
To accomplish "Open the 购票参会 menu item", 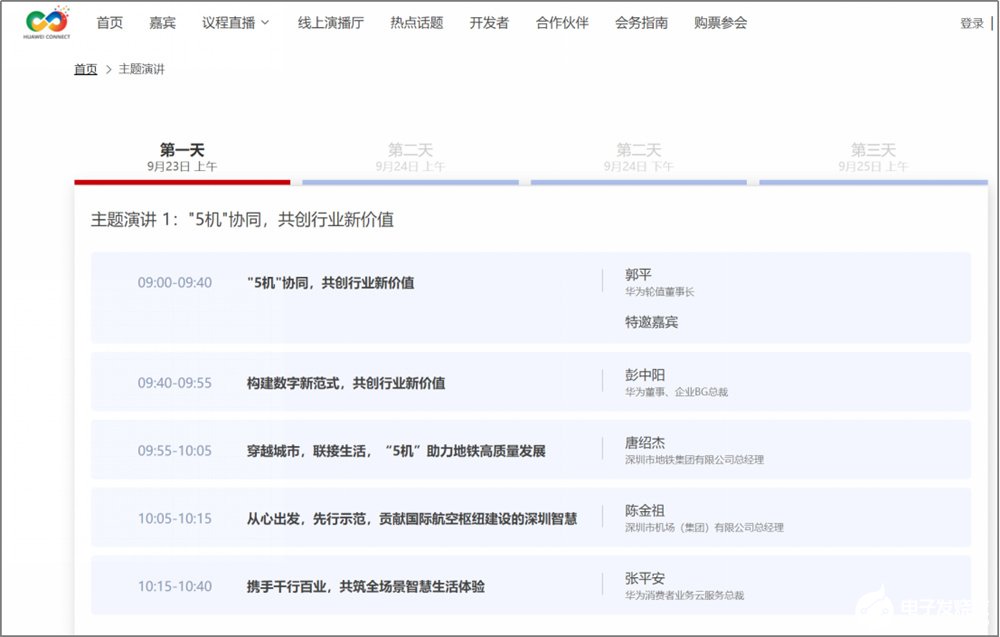I will (x=721, y=23).
